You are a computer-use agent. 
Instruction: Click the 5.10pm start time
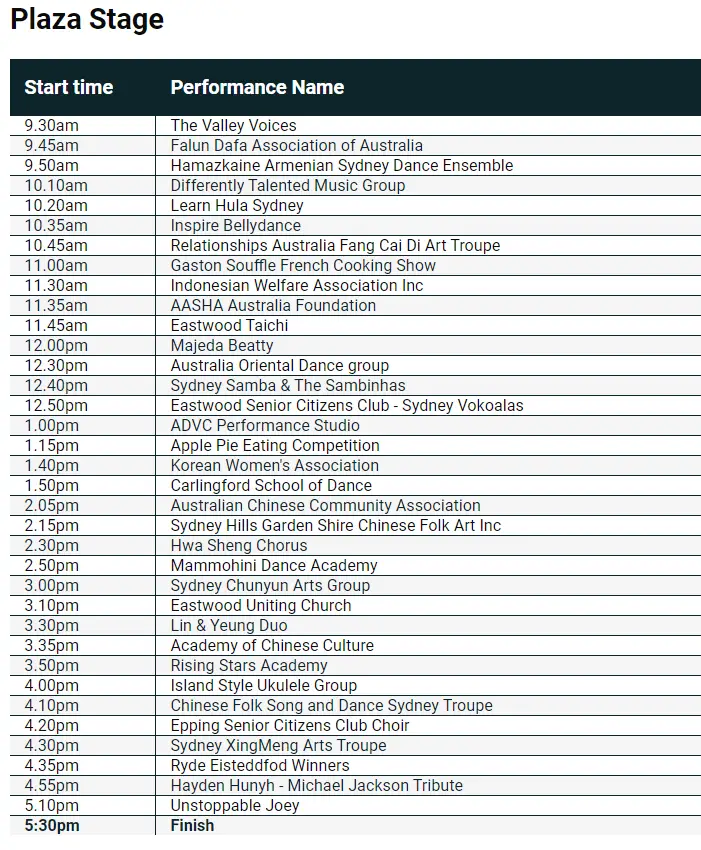[52, 806]
